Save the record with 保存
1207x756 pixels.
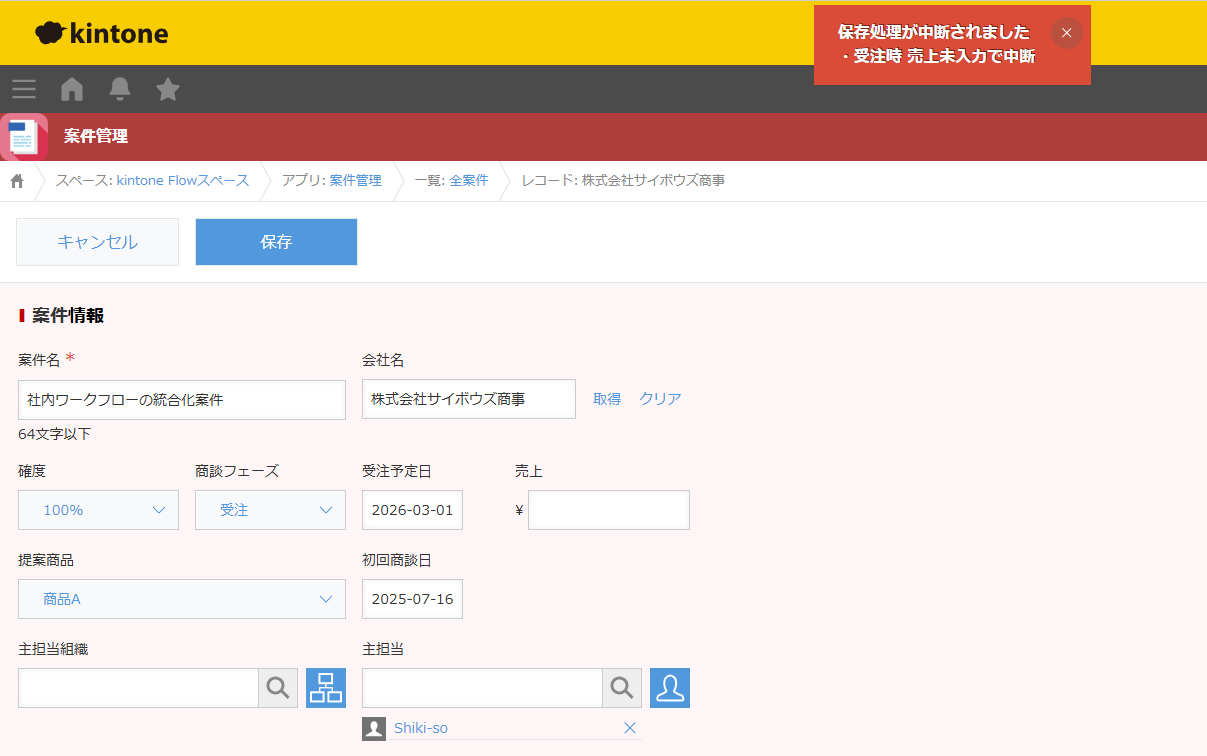(276, 241)
